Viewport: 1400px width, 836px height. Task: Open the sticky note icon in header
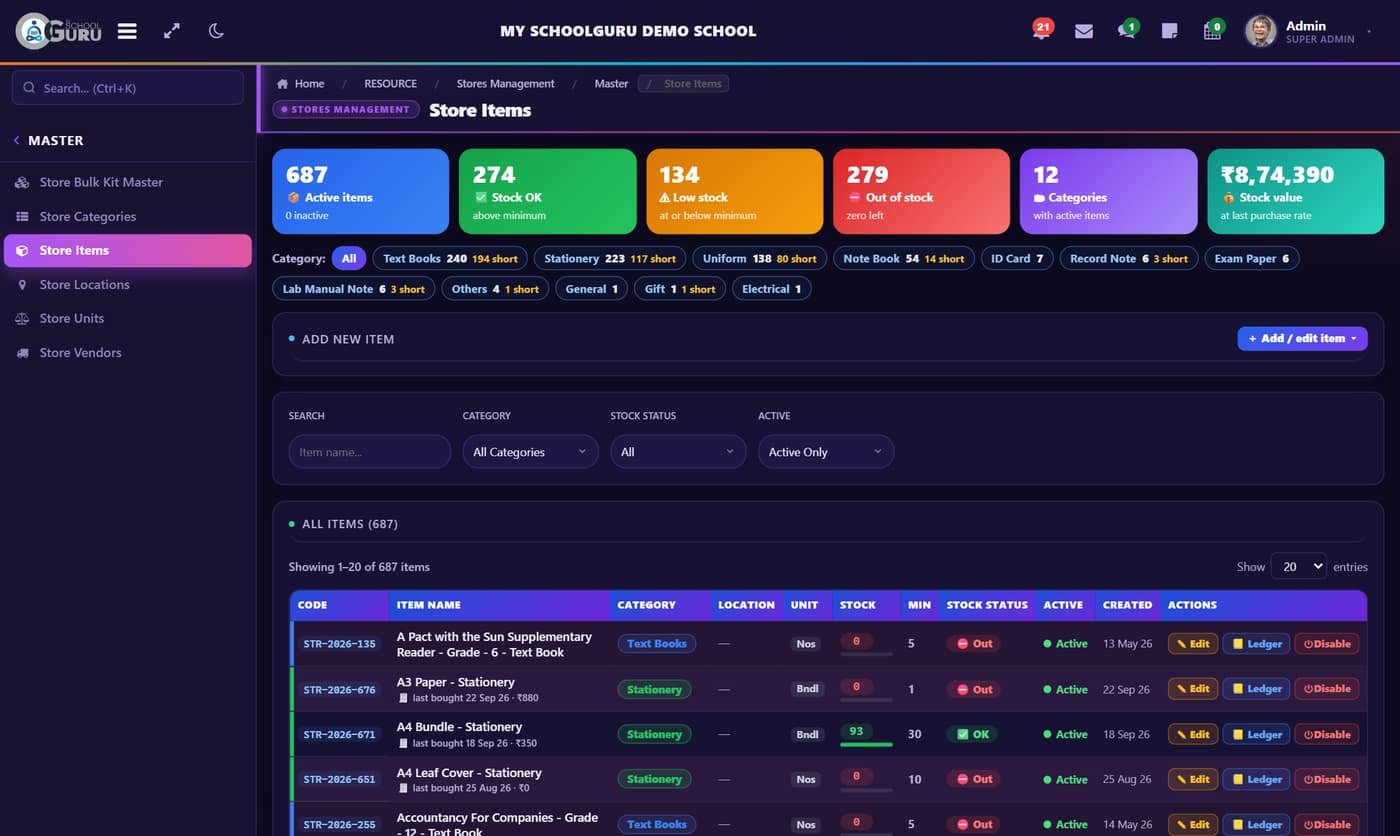pyautogui.click(x=1169, y=31)
